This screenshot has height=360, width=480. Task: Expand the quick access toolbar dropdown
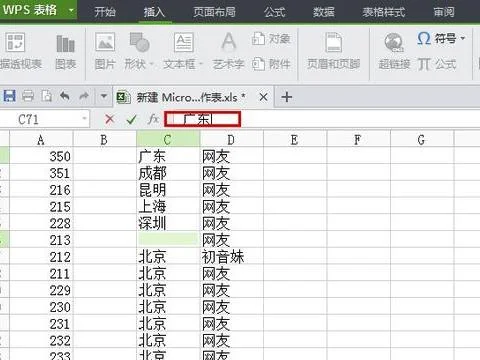pos(104,97)
